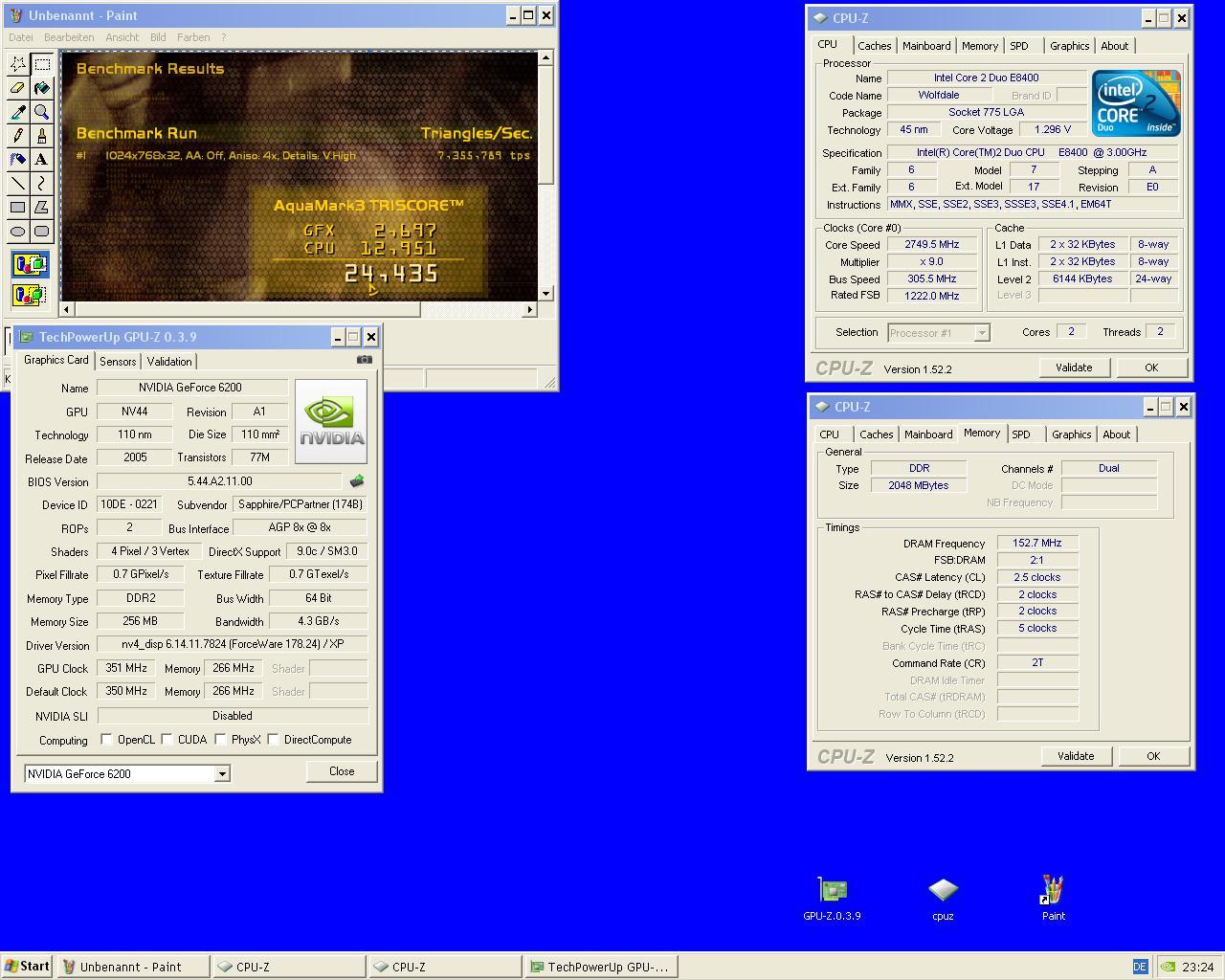The image size is (1225, 980).
Task: Click the Intel Core 2 Duo logo
Action: pos(1136,103)
